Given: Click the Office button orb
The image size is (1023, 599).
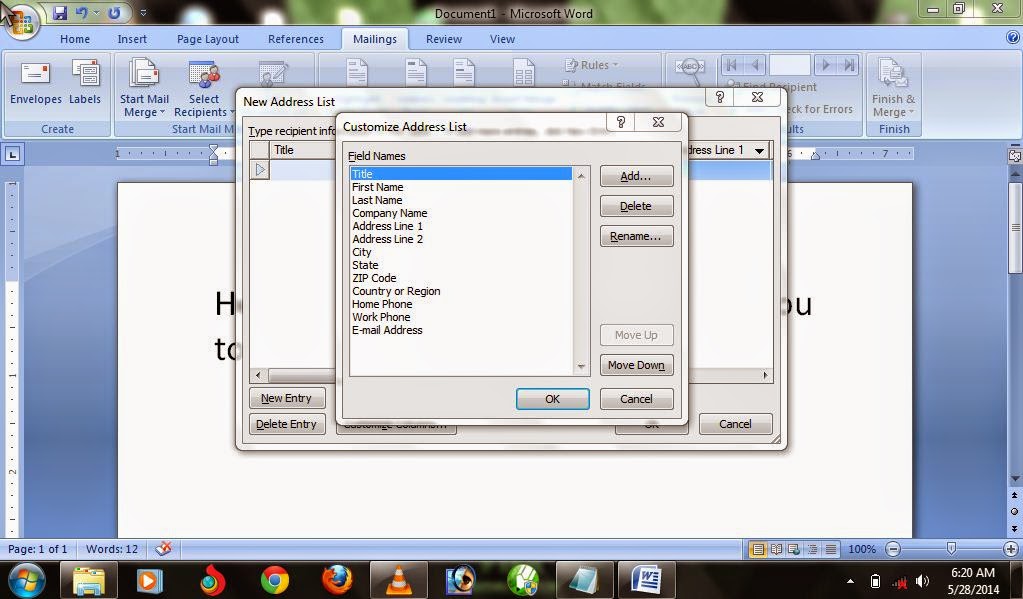Looking at the screenshot, I should 20,21.
